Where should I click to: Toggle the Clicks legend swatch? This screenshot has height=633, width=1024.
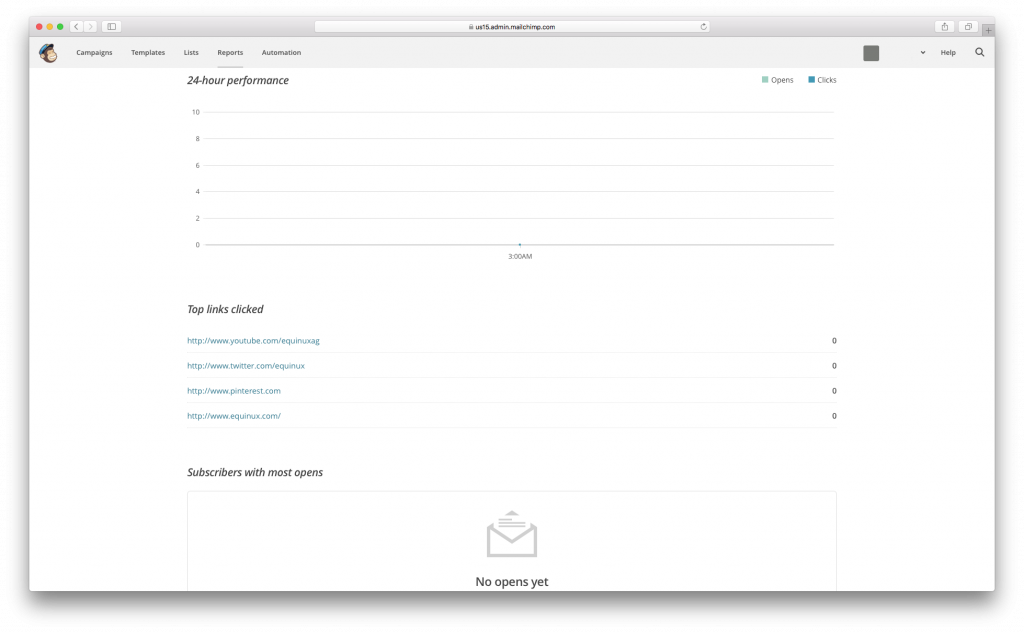click(811, 80)
